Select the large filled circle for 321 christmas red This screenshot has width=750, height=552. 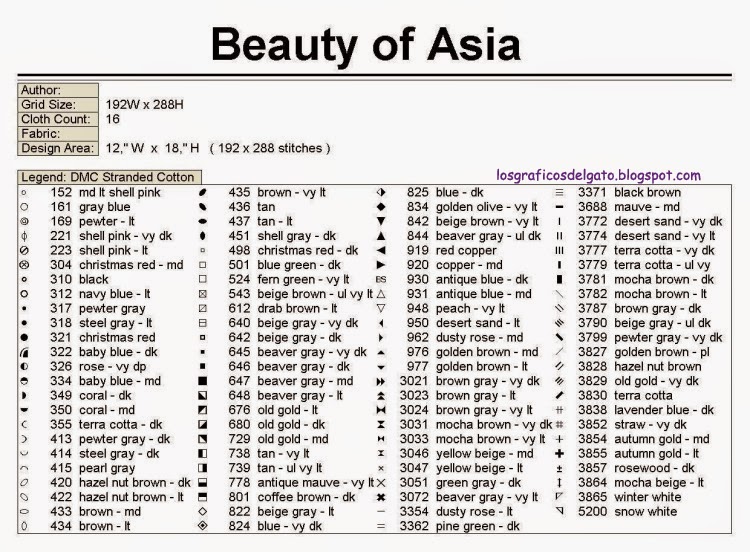coord(24,337)
